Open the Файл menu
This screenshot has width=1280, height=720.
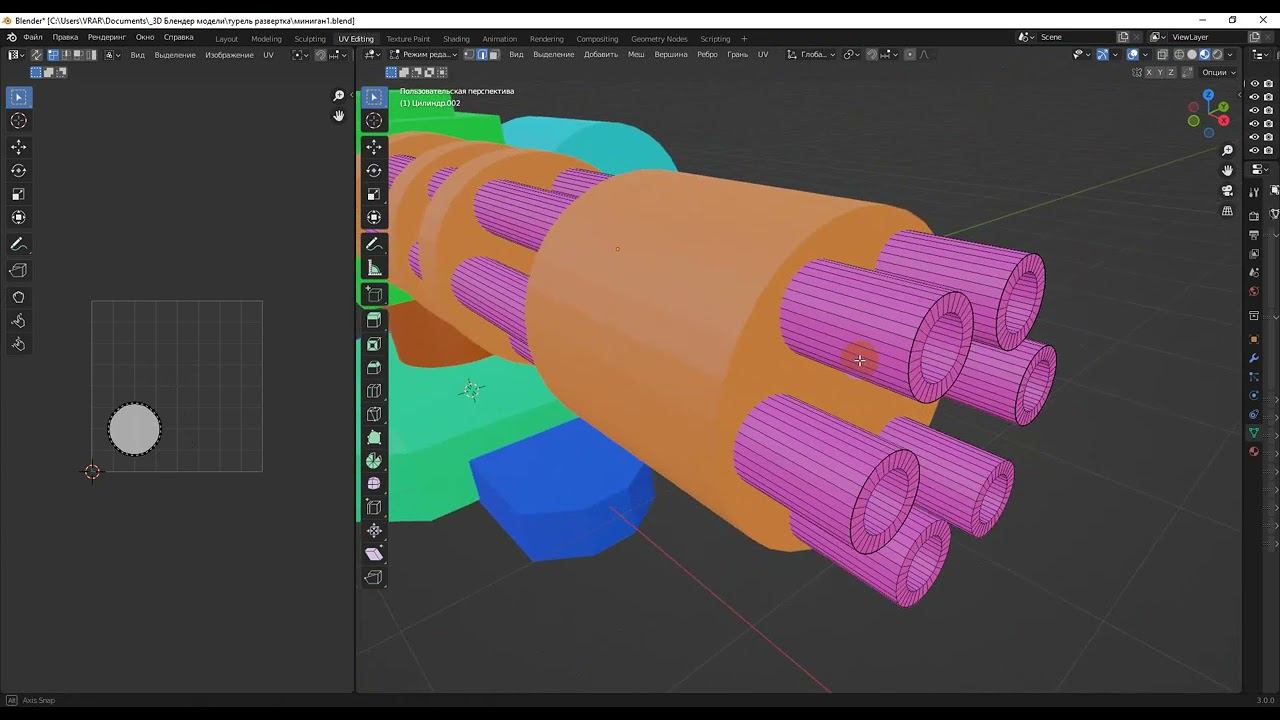33,38
